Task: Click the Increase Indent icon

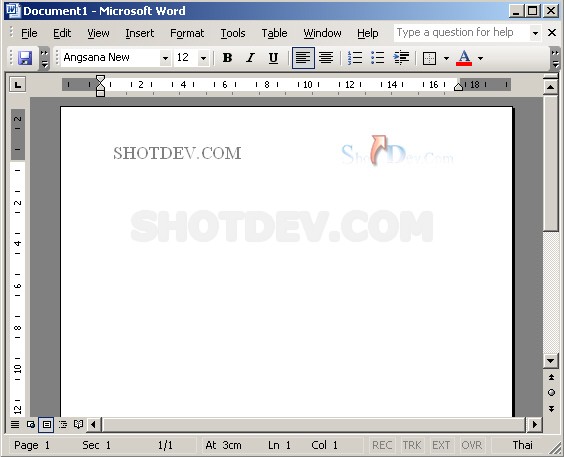Action: (x=401, y=58)
